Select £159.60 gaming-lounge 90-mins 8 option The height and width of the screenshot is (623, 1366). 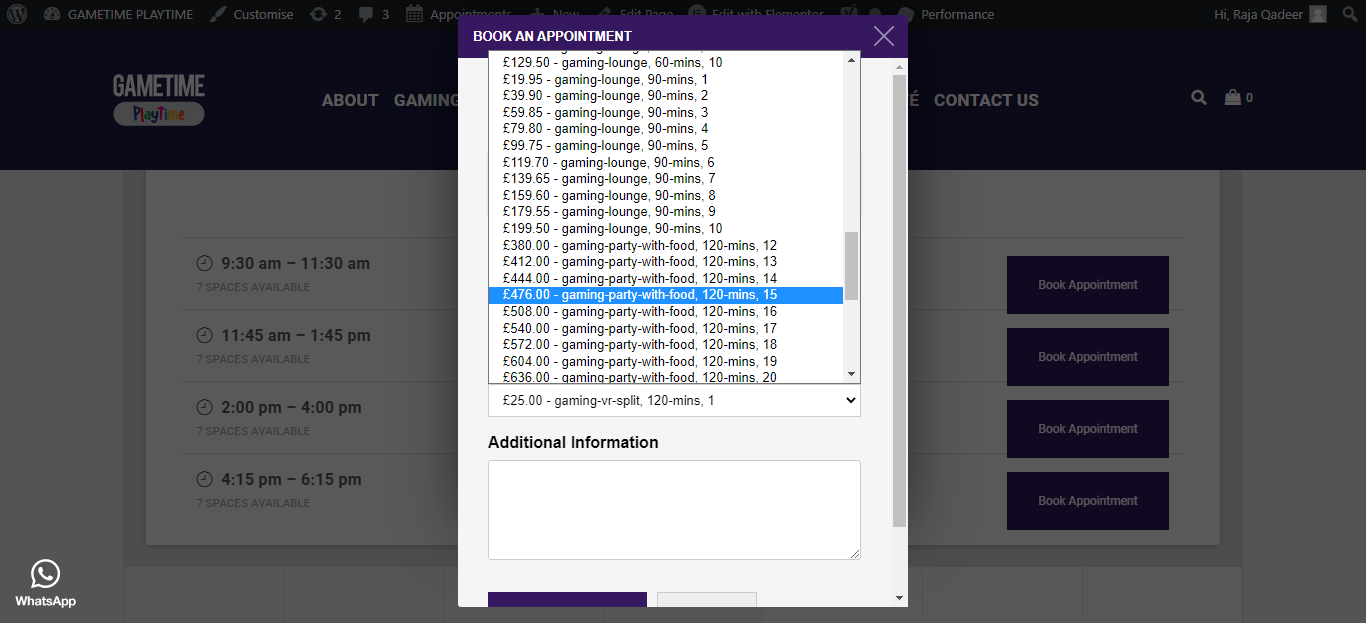665,195
